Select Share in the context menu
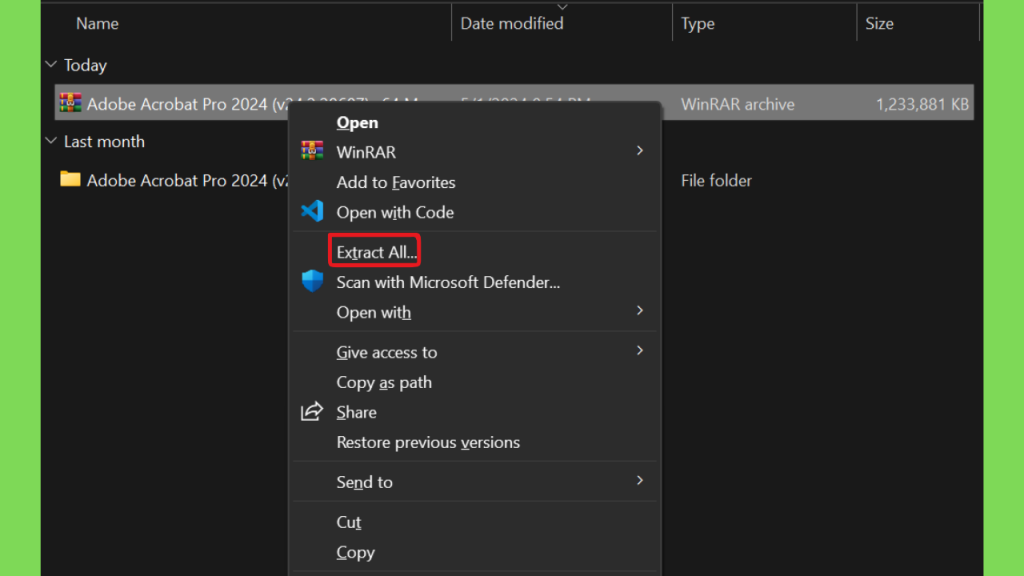The height and width of the screenshot is (576, 1024). [357, 412]
